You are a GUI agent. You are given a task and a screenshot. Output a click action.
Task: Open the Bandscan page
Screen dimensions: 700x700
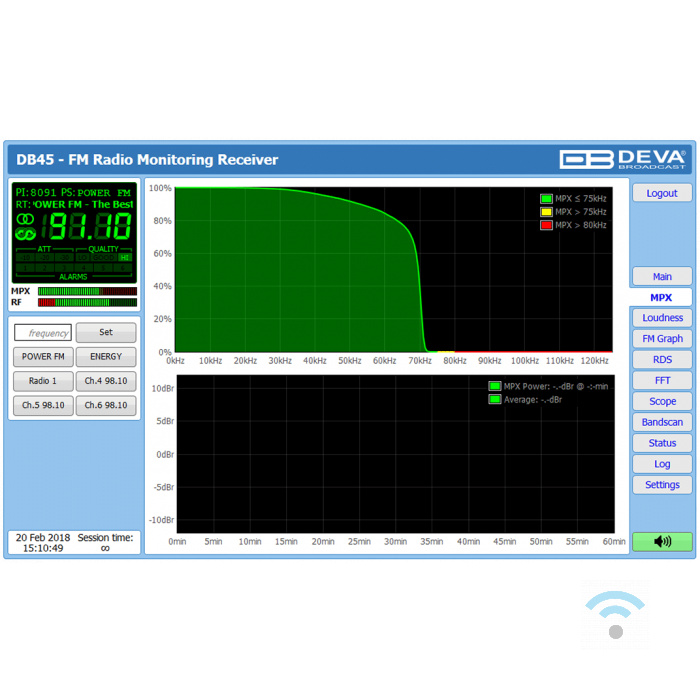[x=662, y=422]
